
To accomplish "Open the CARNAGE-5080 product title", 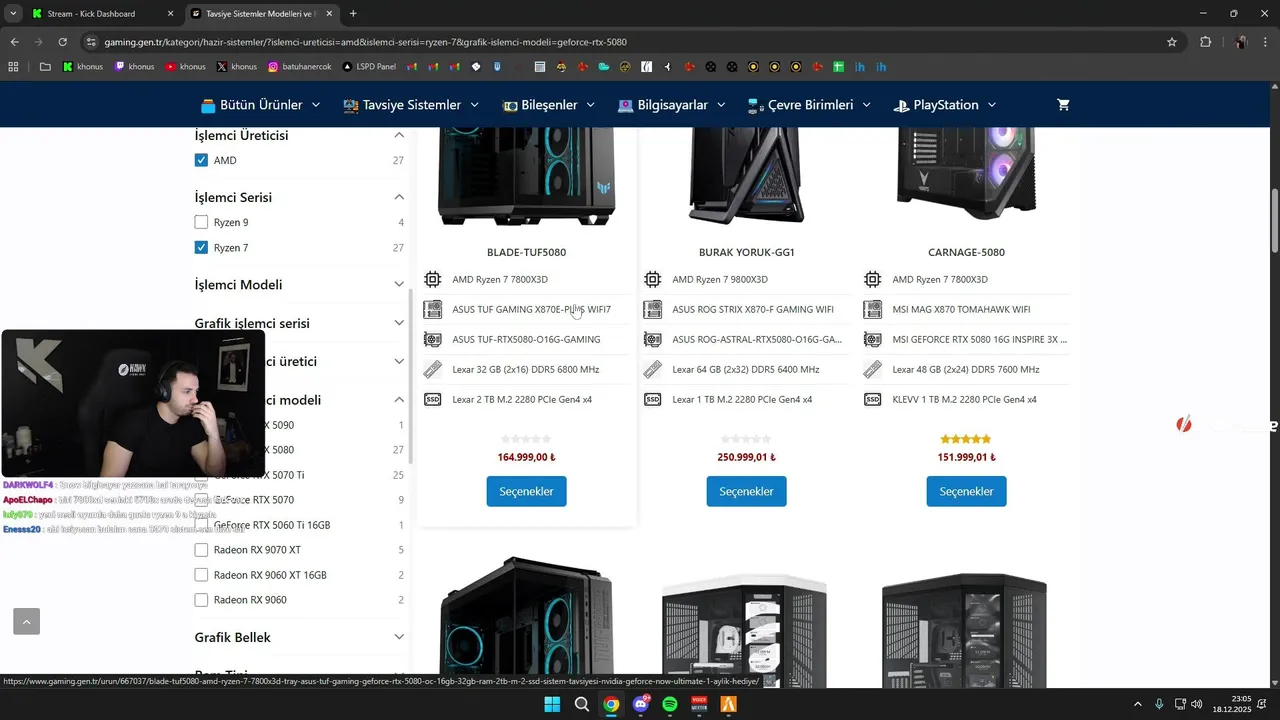I will (966, 252).
